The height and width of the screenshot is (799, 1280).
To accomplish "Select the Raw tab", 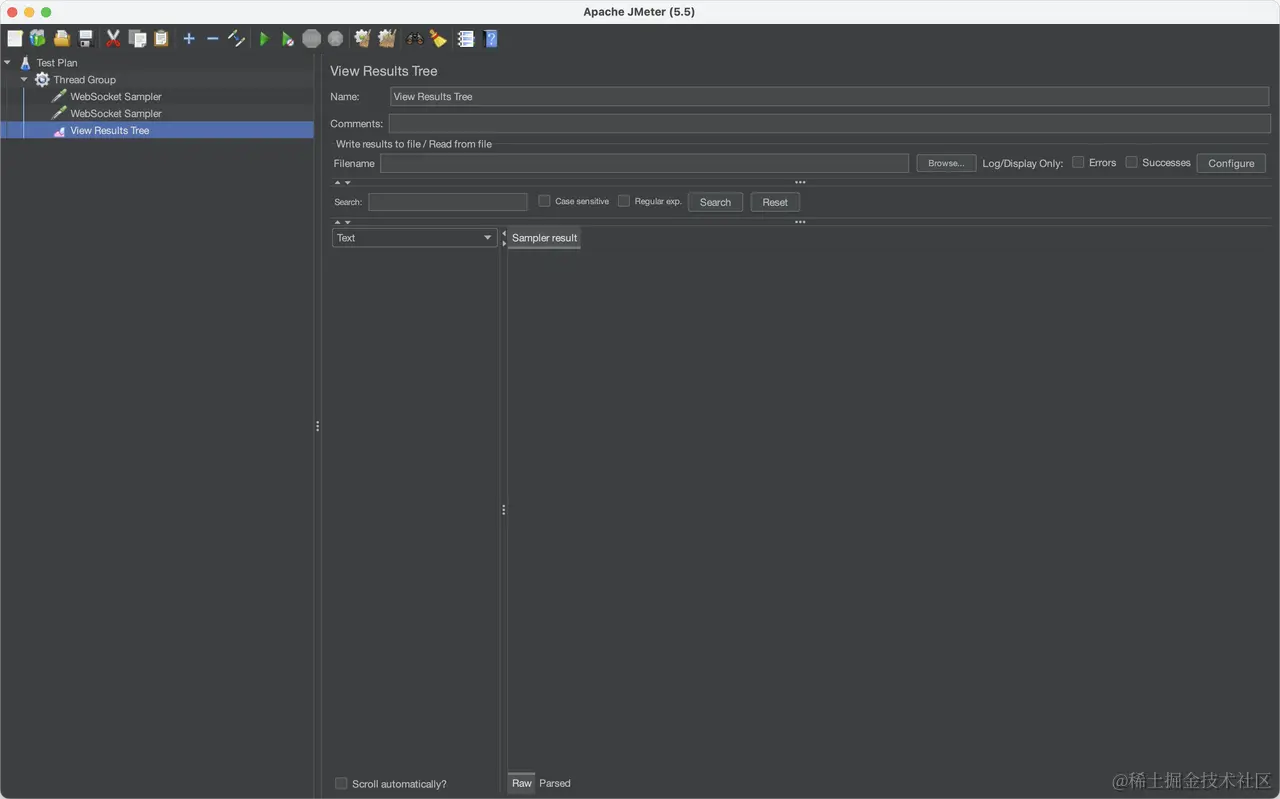I will tap(522, 783).
